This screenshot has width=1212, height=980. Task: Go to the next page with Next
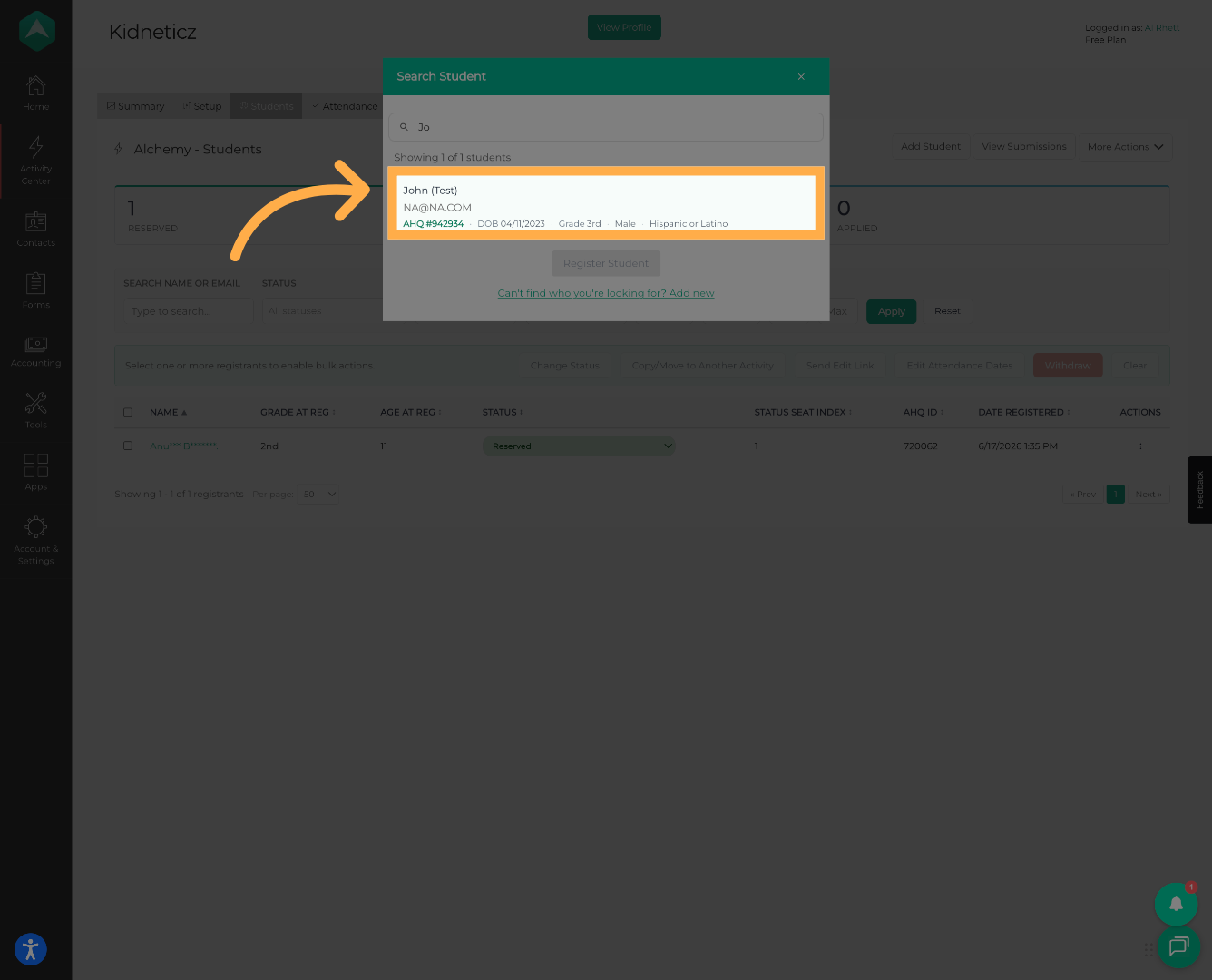tap(1148, 495)
